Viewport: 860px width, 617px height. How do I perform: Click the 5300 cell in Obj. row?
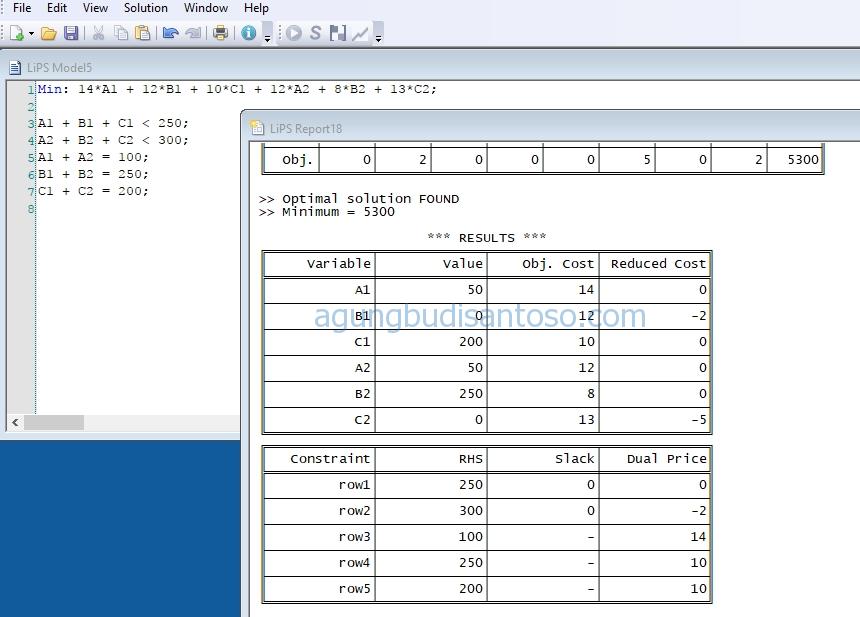click(x=795, y=160)
